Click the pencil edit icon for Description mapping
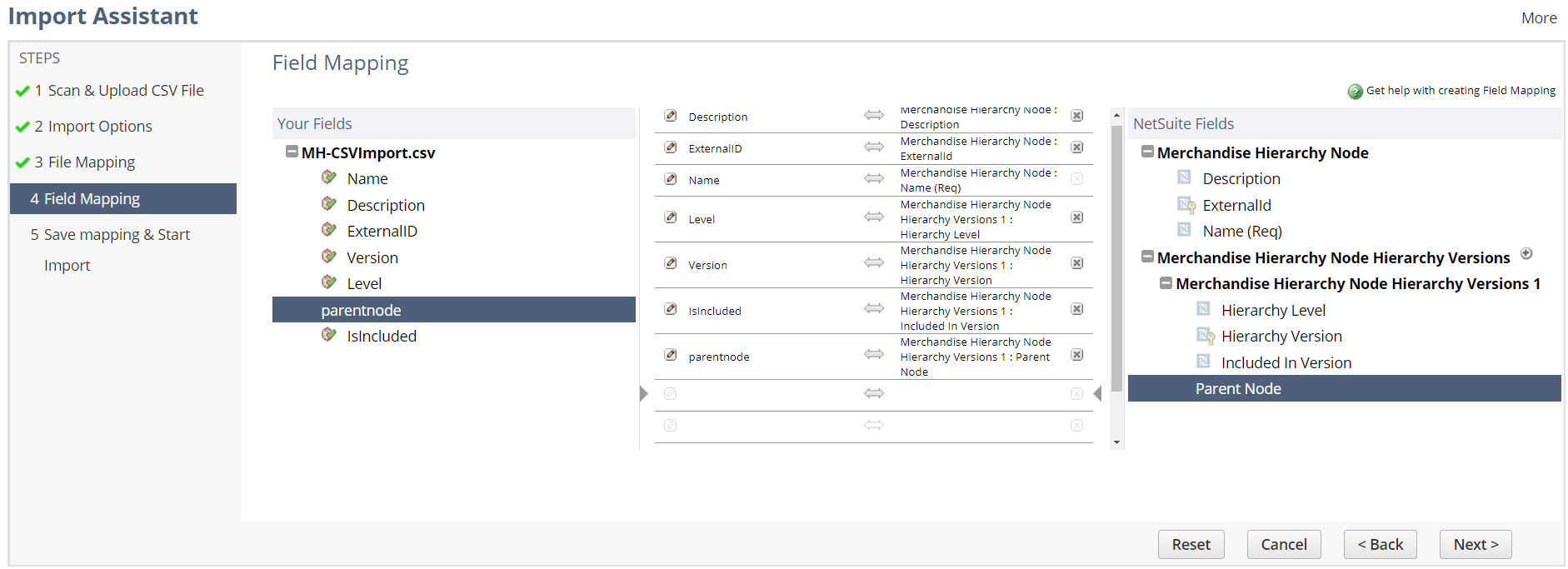 [x=671, y=116]
